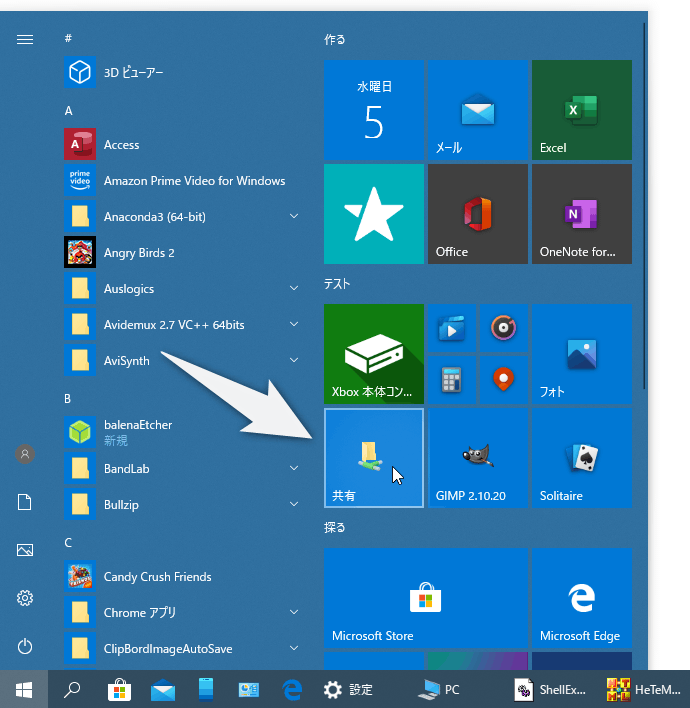Click the B letter group header
The width and height of the screenshot is (690, 708).
click(68, 399)
